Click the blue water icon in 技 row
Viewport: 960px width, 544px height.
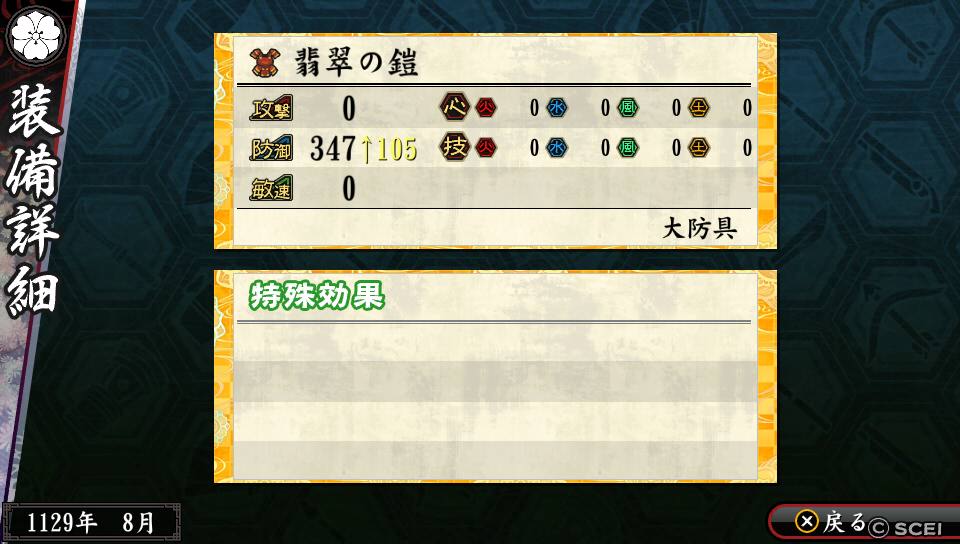pos(557,147)
